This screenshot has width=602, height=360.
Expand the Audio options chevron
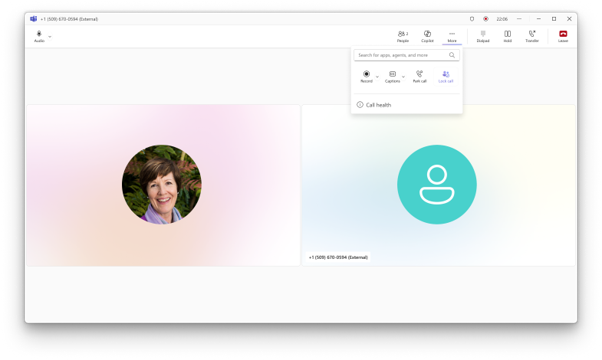(x=50, y=37)
